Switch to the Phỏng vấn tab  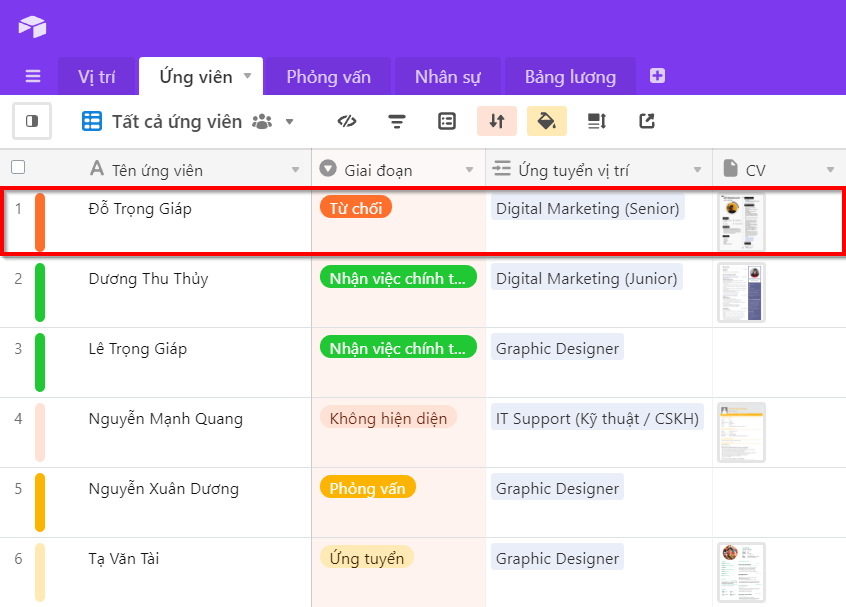coord(328,77)
